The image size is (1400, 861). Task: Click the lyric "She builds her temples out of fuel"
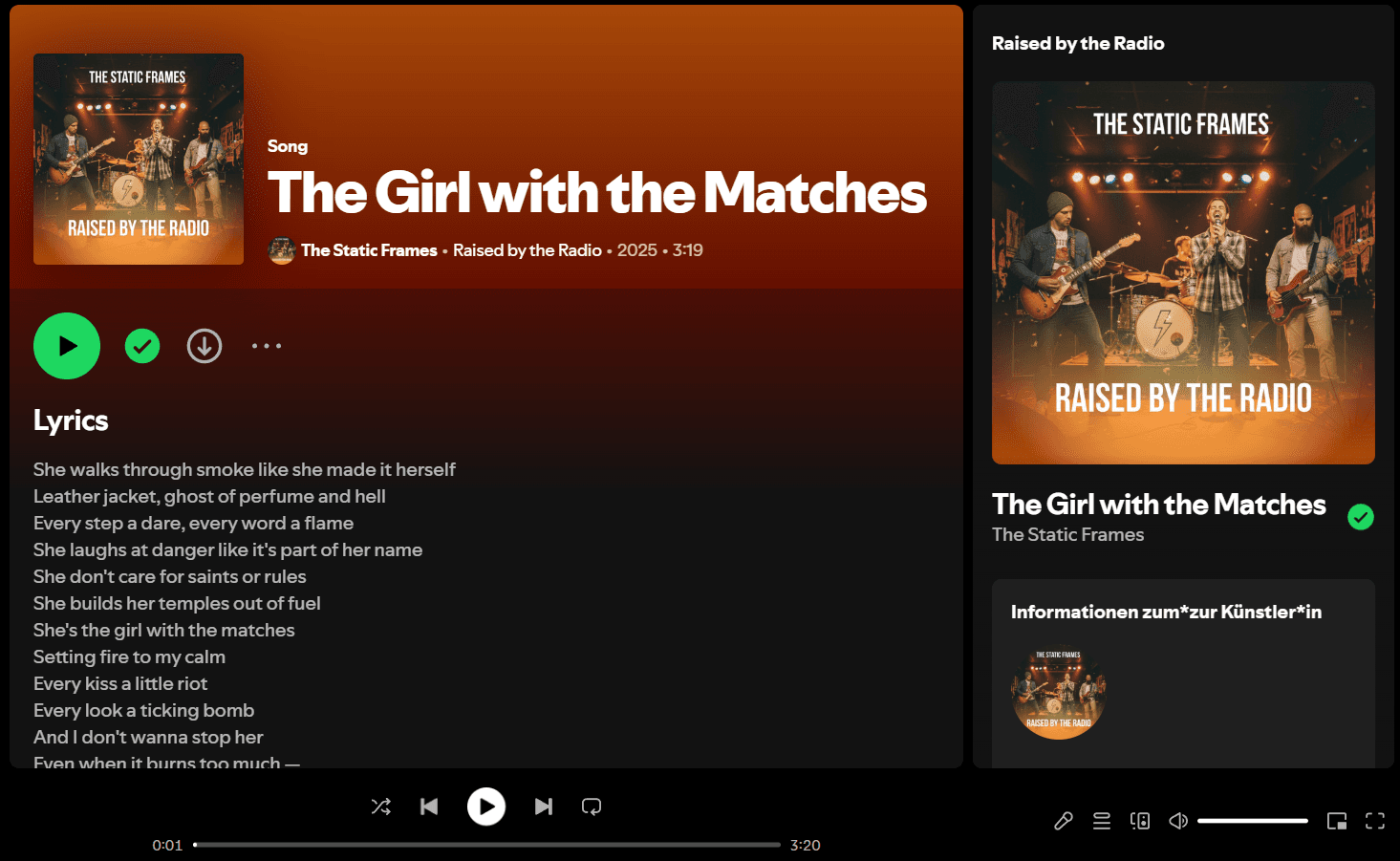point(177,603)
